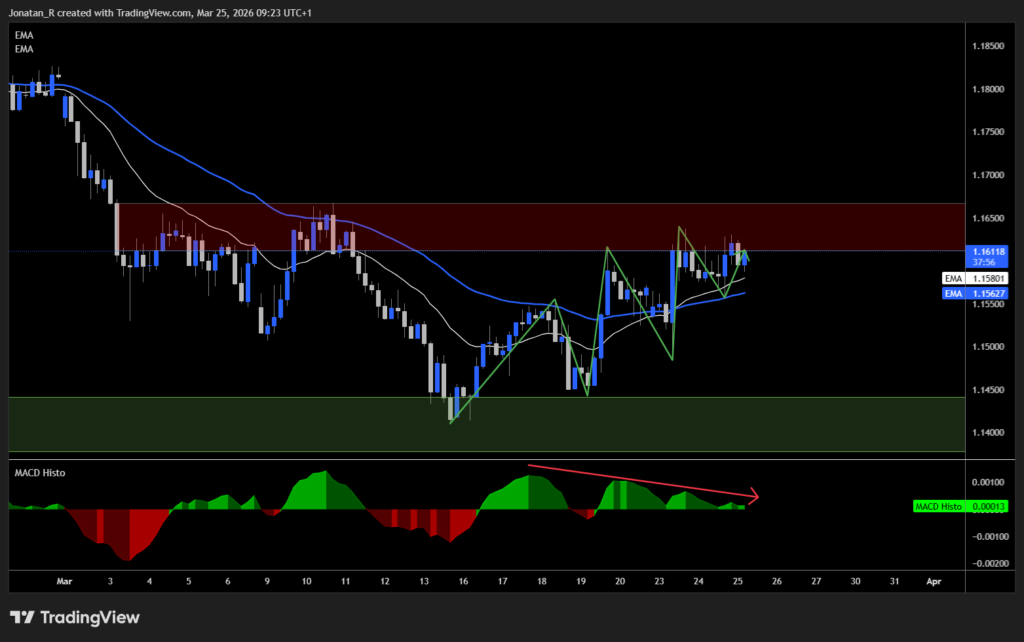Click date 25 on the time axis
The width and height of the screenshot is (1024, 642).
(737, 580)
